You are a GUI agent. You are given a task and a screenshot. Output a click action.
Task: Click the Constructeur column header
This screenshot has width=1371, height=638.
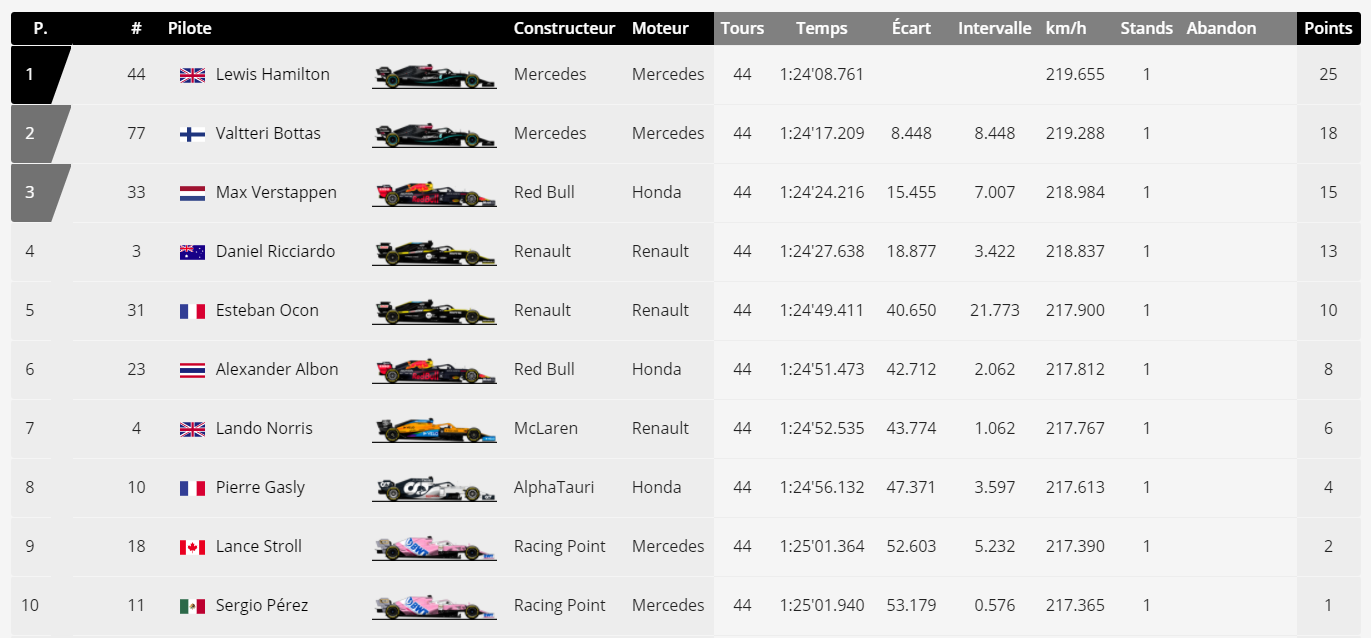coord(564,28)
